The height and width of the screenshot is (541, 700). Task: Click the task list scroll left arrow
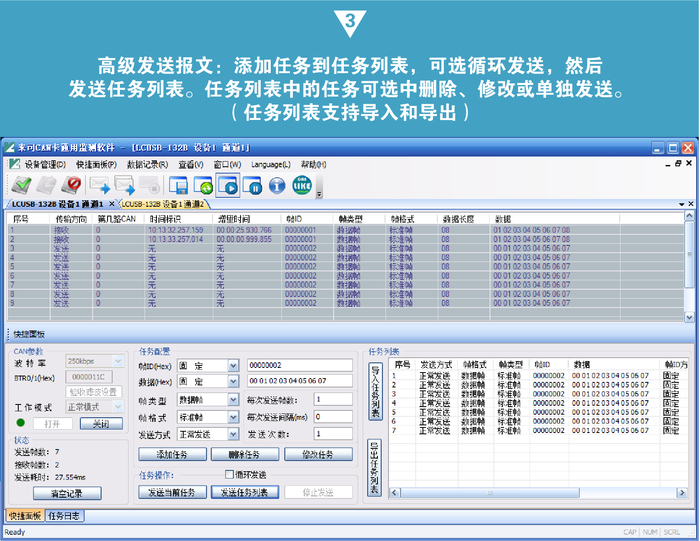coord(395,493)
